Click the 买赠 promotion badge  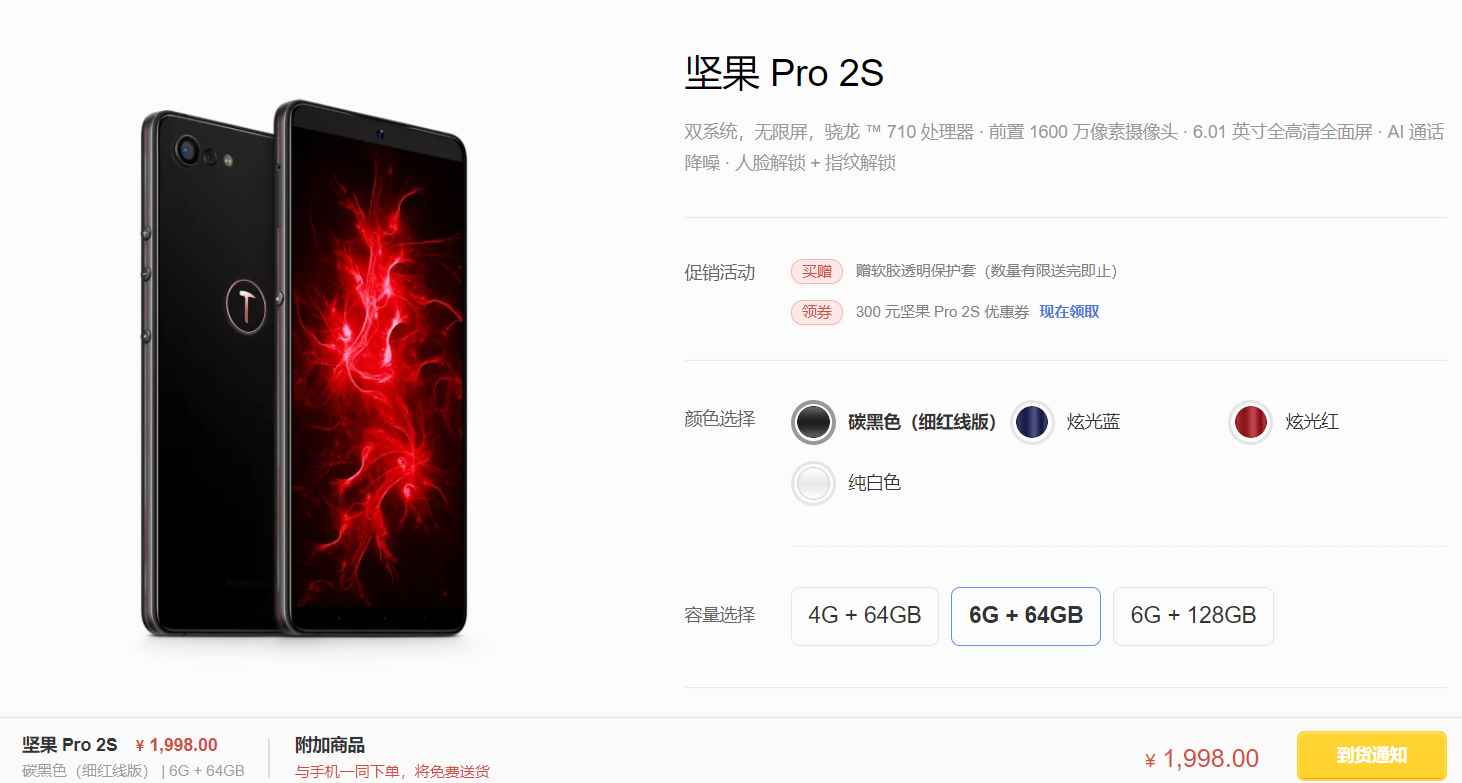(817, 271)
